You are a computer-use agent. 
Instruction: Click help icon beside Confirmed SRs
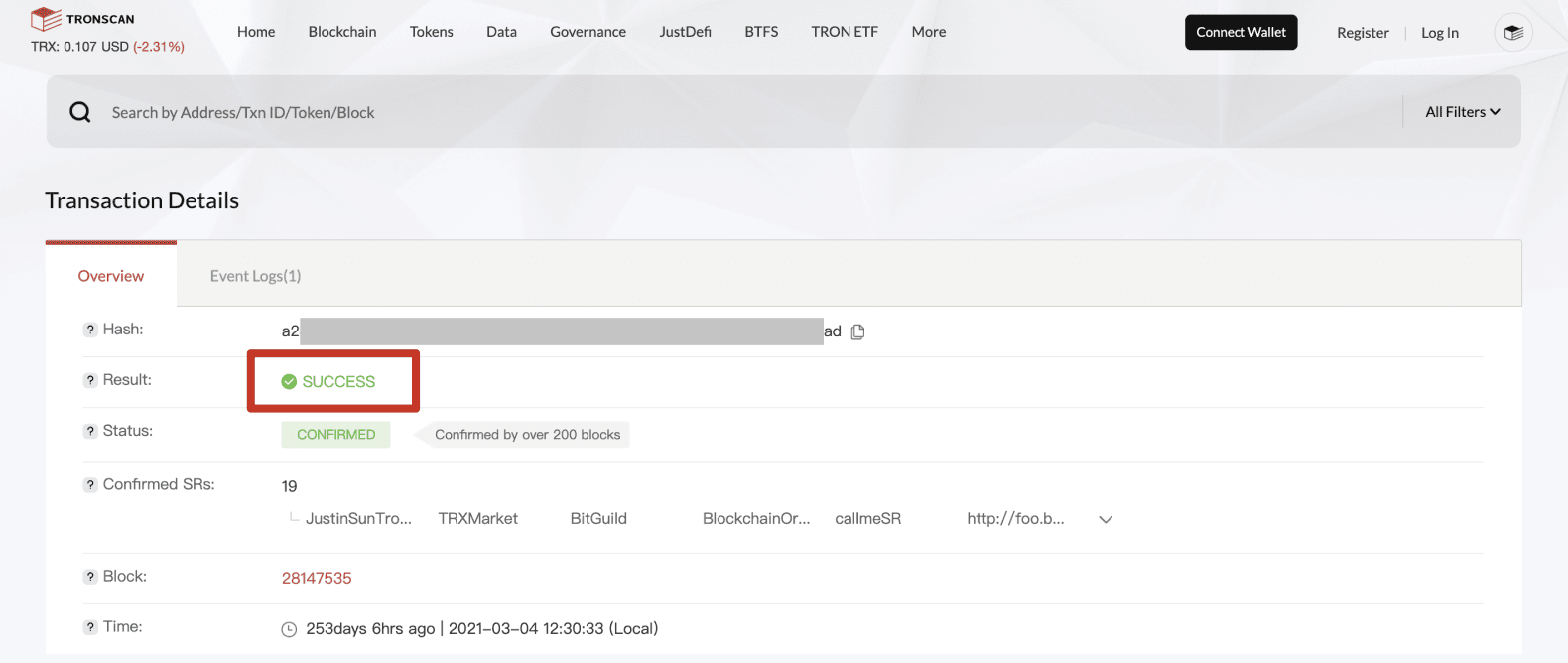pyautogui.click(x=90, y=485)
